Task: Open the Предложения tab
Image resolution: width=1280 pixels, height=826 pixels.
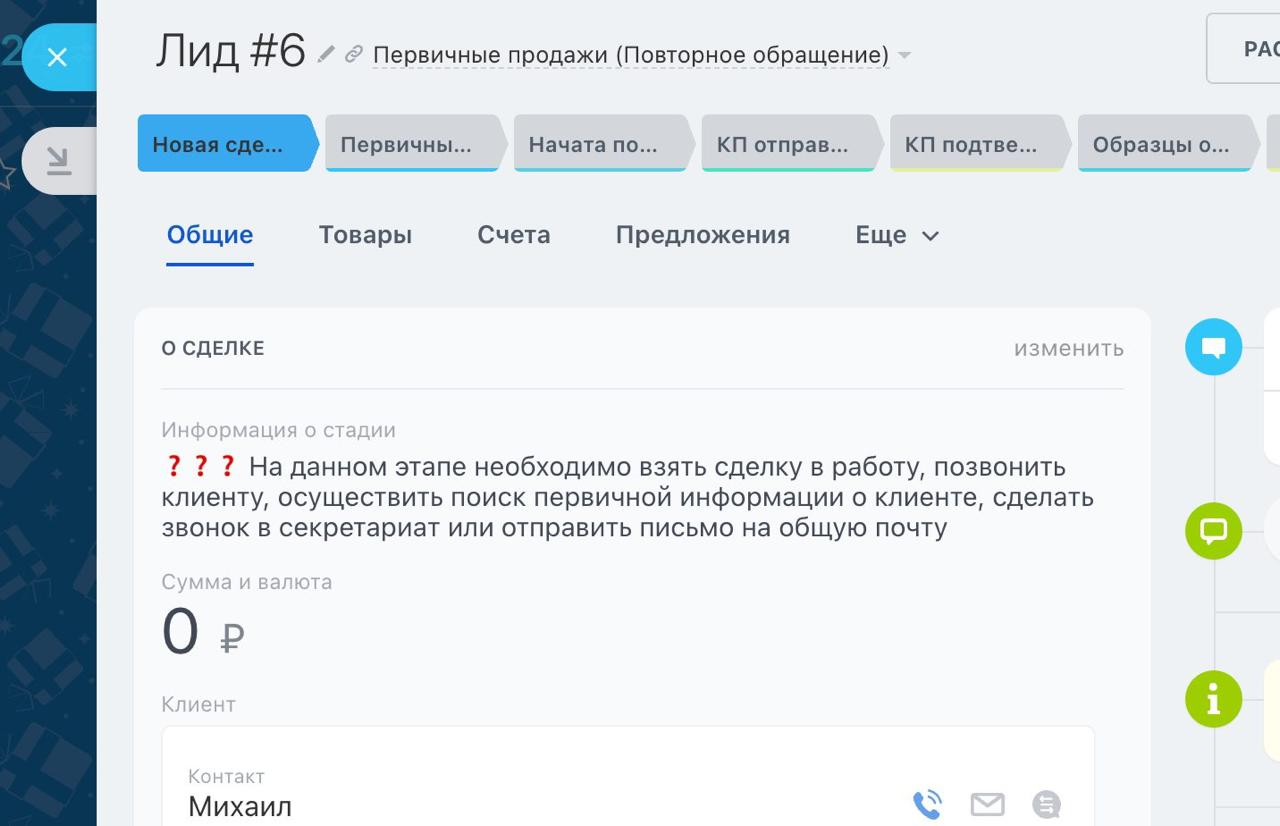Action: pyautogui.click(x=702, y=235)
